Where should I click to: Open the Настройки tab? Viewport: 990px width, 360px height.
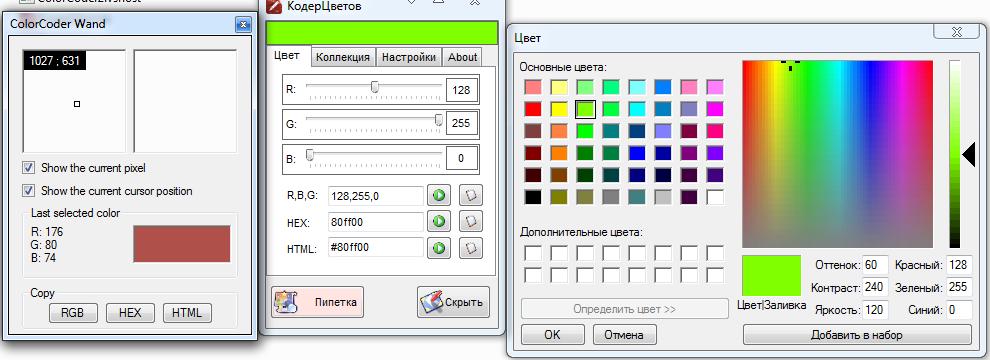[409, 57]
